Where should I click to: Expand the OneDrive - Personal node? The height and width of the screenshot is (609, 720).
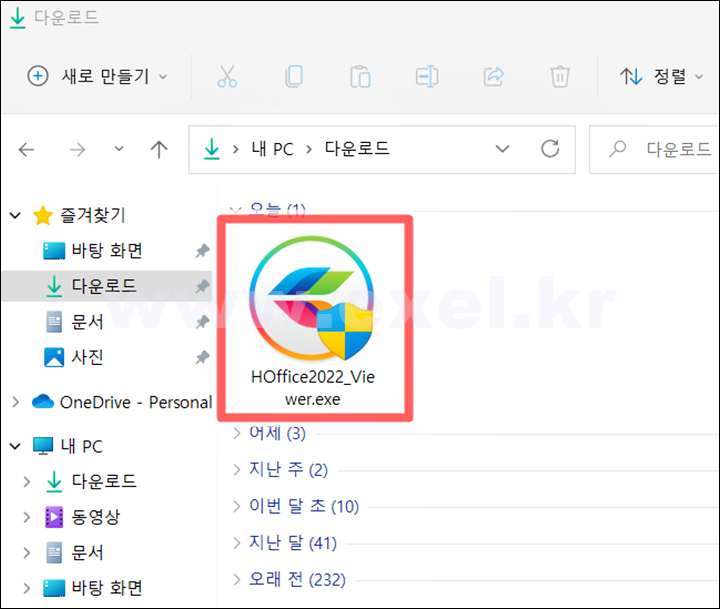16,402
